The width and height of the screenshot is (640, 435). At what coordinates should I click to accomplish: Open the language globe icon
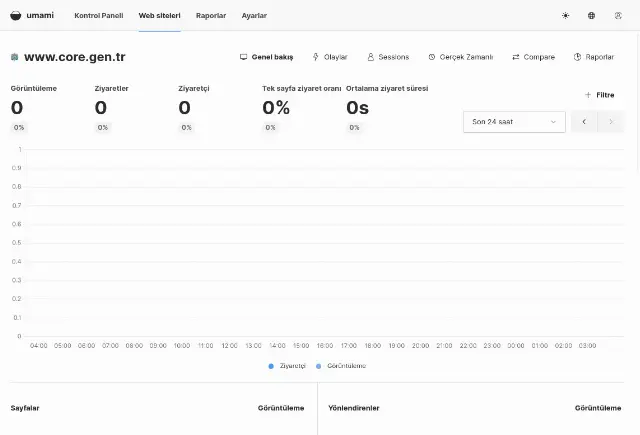click(x=591, y=16)
